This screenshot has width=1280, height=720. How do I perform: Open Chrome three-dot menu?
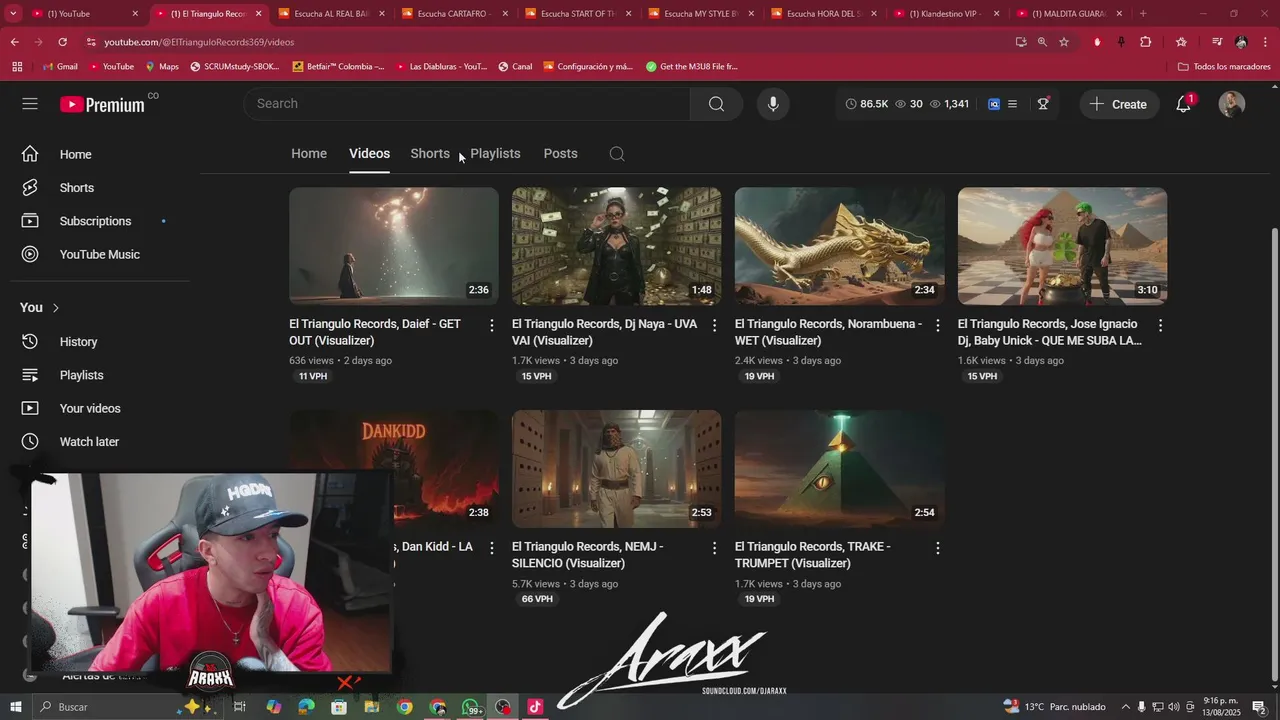click(1265, 42)
